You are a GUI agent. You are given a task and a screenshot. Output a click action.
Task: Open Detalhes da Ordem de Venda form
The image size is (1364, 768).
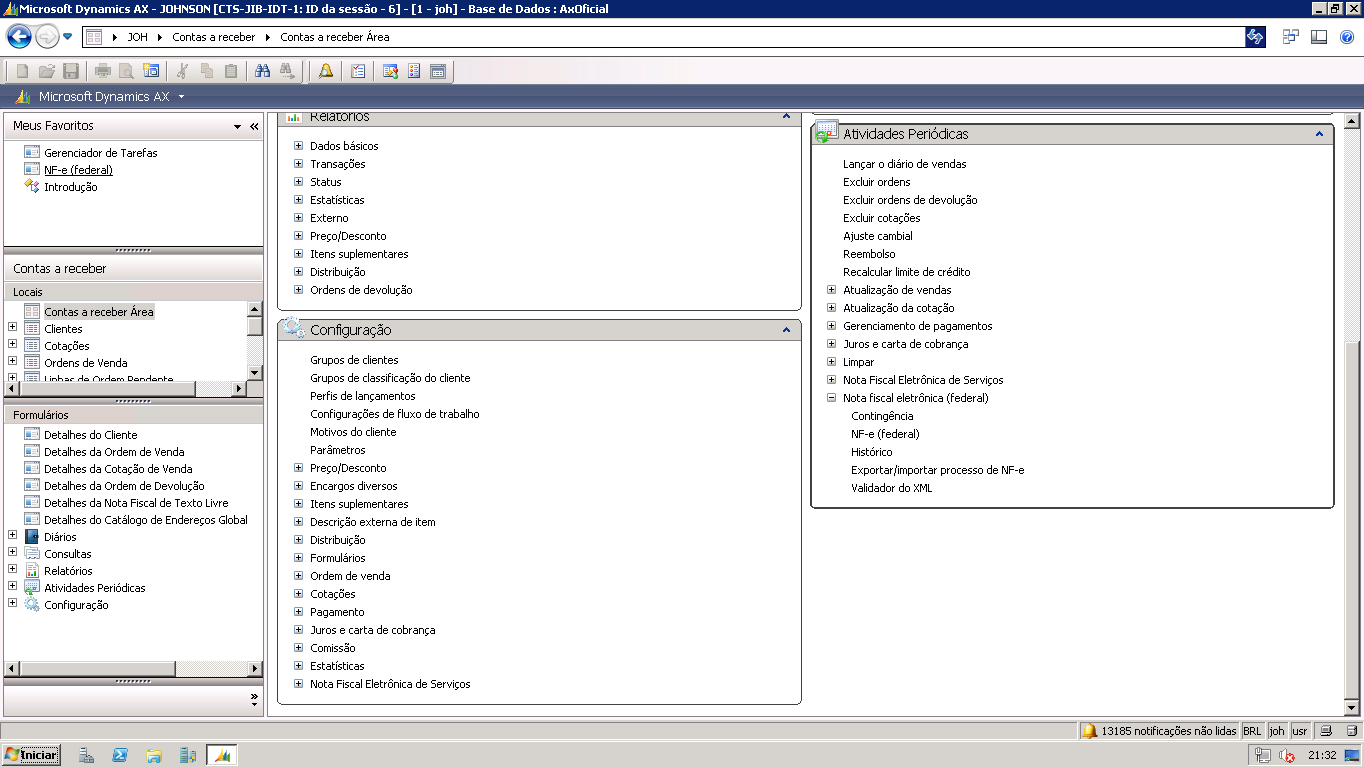pos(114,452)
